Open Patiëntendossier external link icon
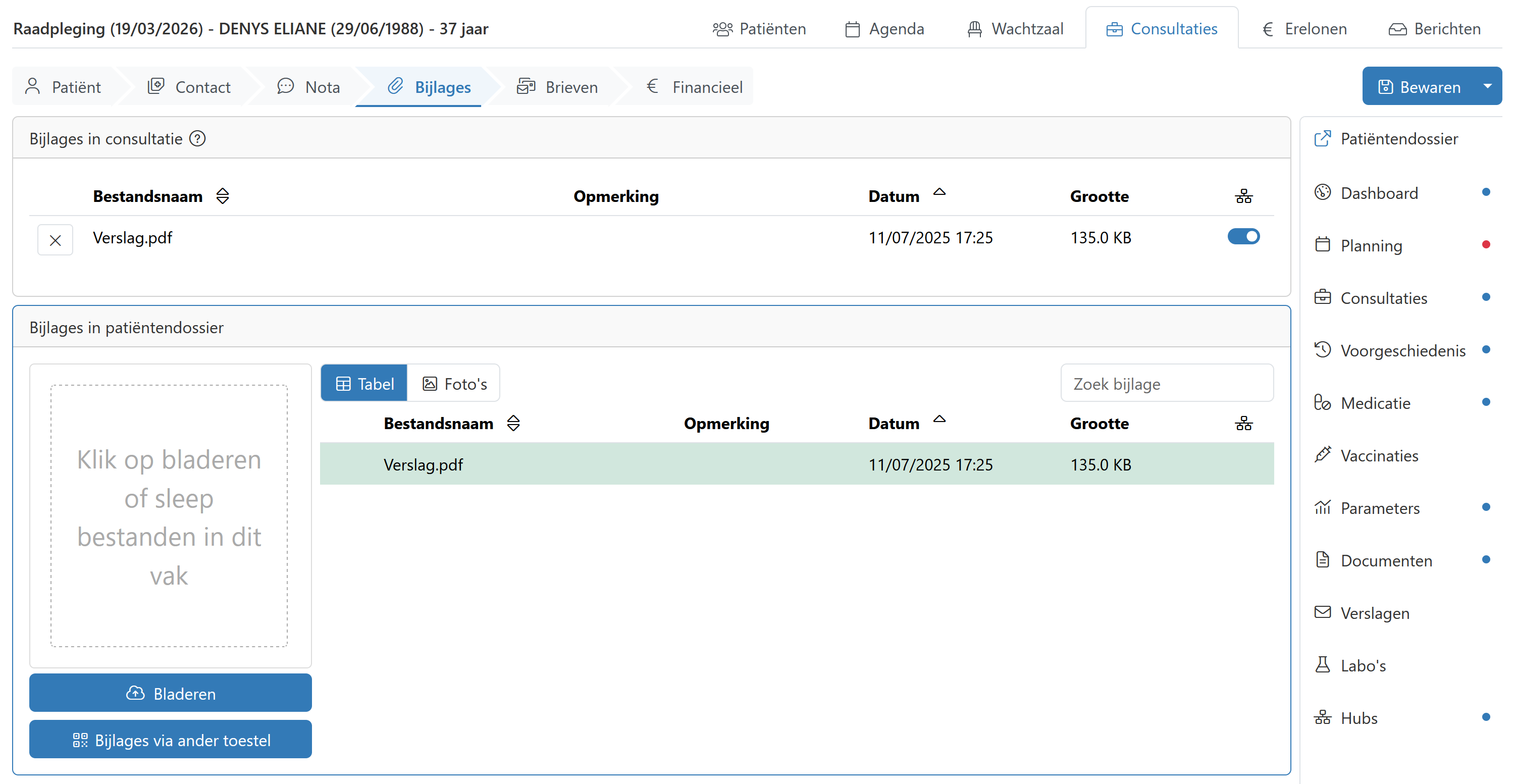The image size is (1514, 784). 1322,139
